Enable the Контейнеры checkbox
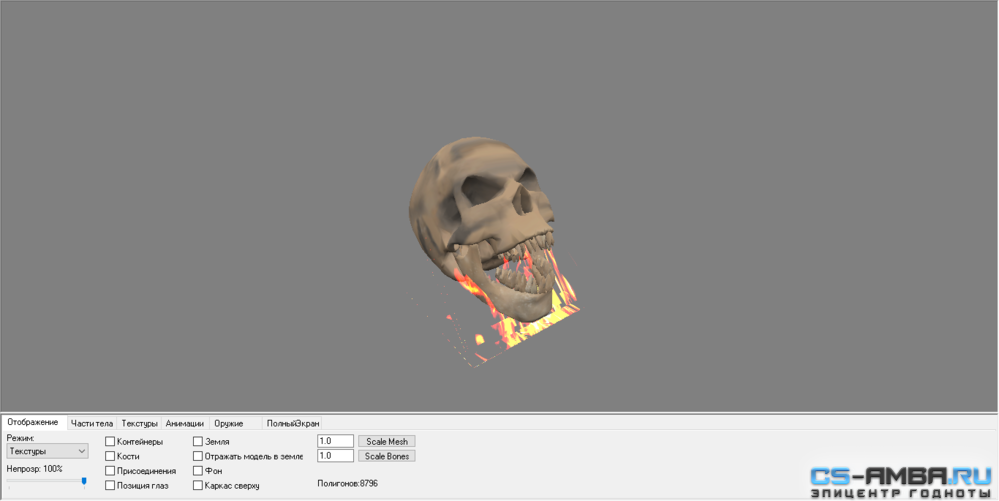The height and width of the screenshot is (501, 999). tap(110, 441)
